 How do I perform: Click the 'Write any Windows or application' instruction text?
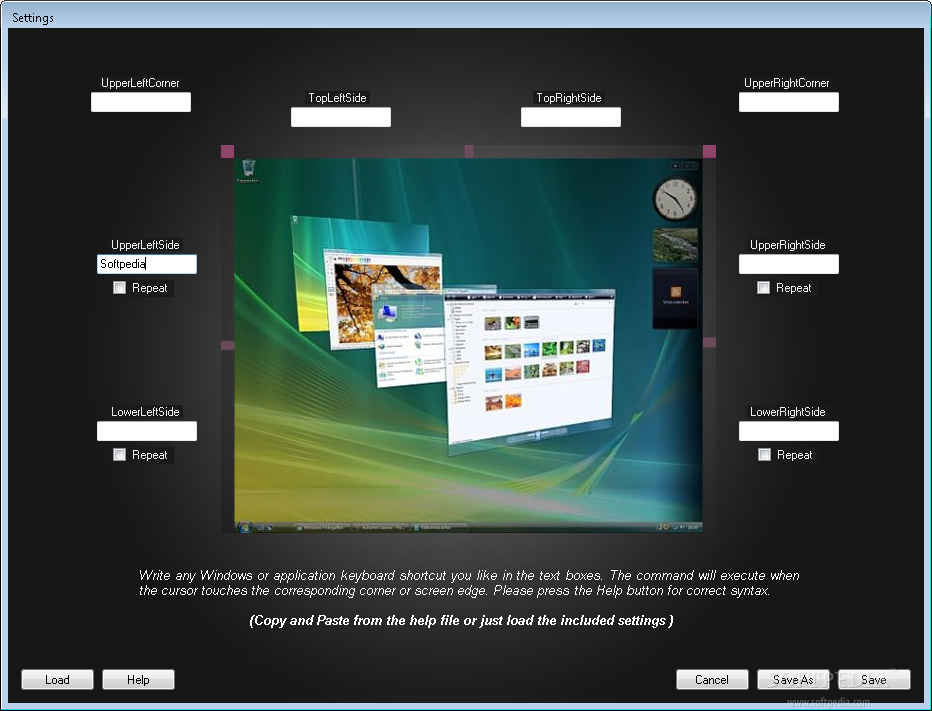point(469,583)
